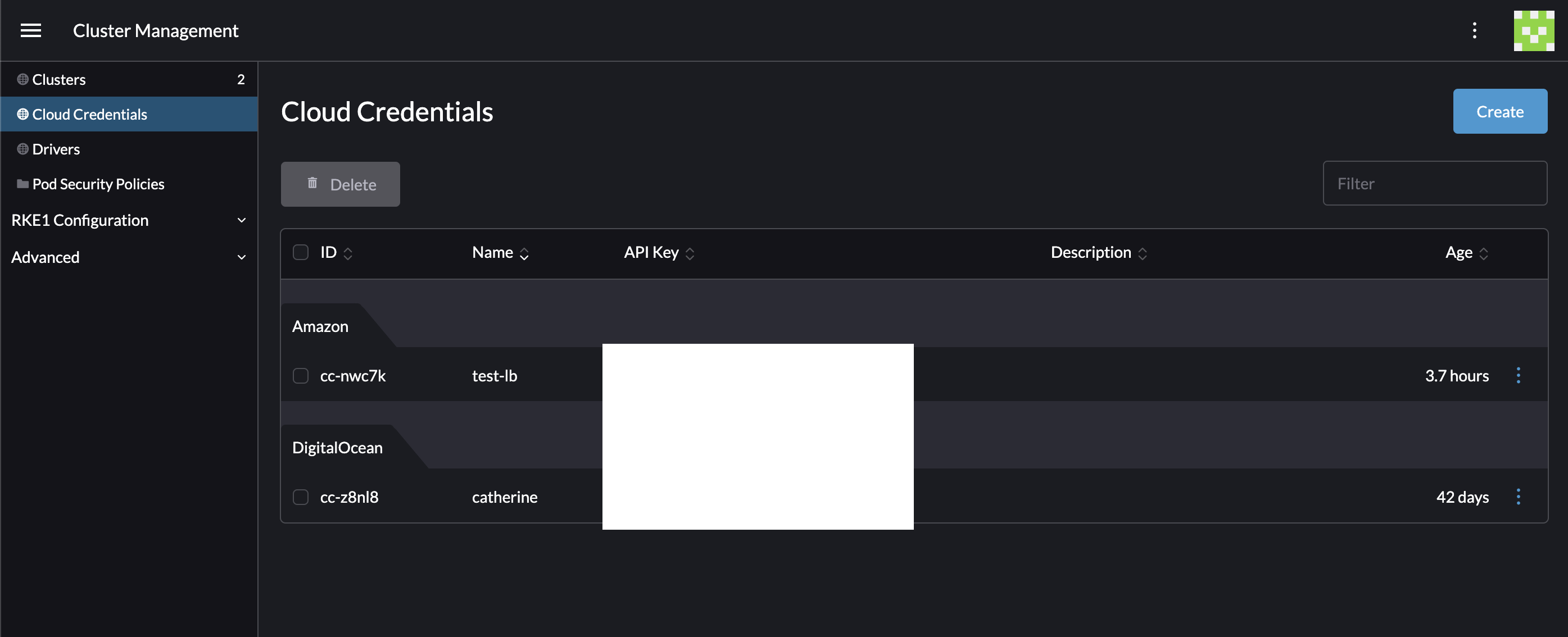This screenshot has width=1568, height=637.
Task: Open the hamburger navigation menu
Action: tap(30, 30)
